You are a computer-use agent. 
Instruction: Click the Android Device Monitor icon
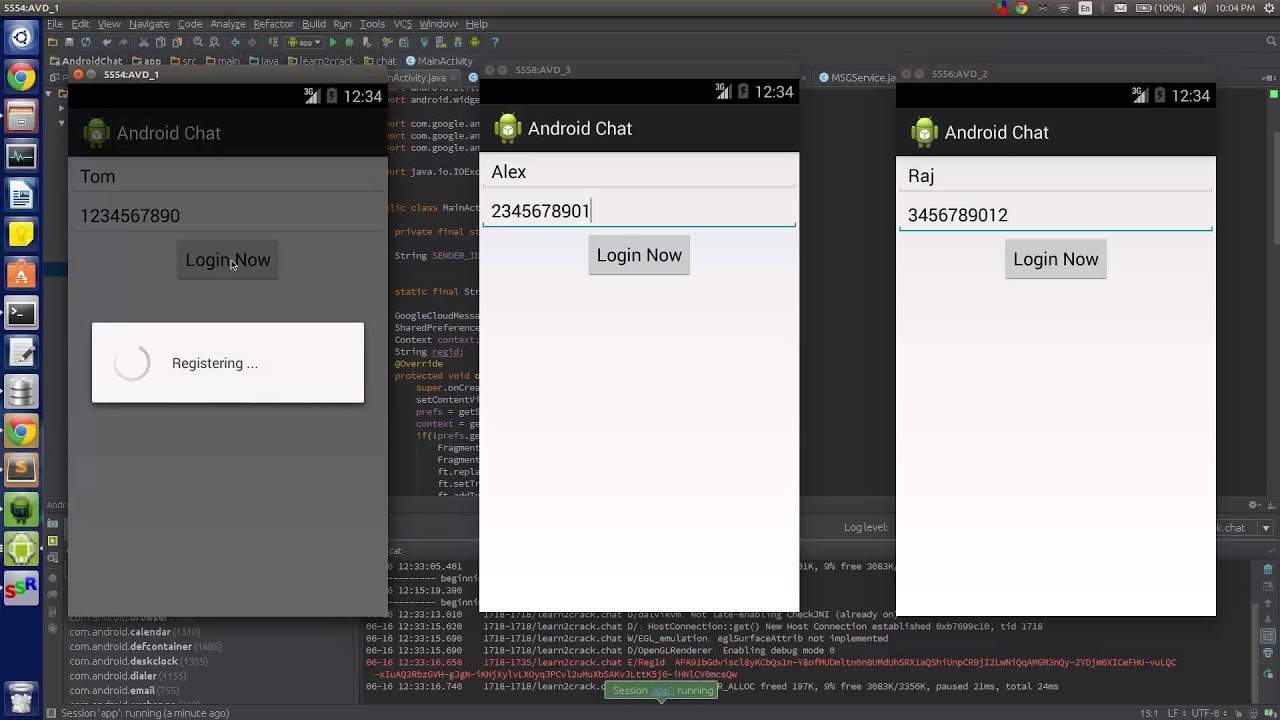tap(474, 42)
